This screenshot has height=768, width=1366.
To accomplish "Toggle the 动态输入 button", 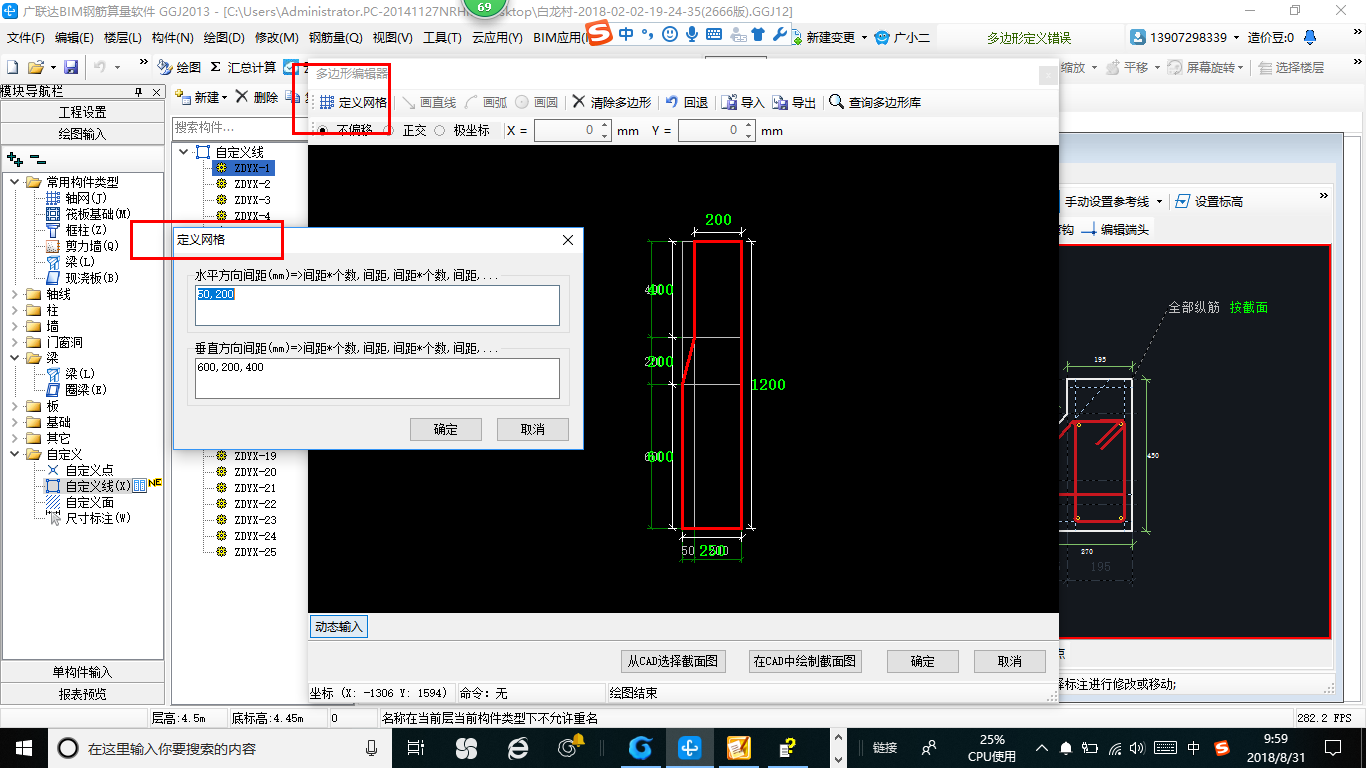I will (x=339, y=627).
